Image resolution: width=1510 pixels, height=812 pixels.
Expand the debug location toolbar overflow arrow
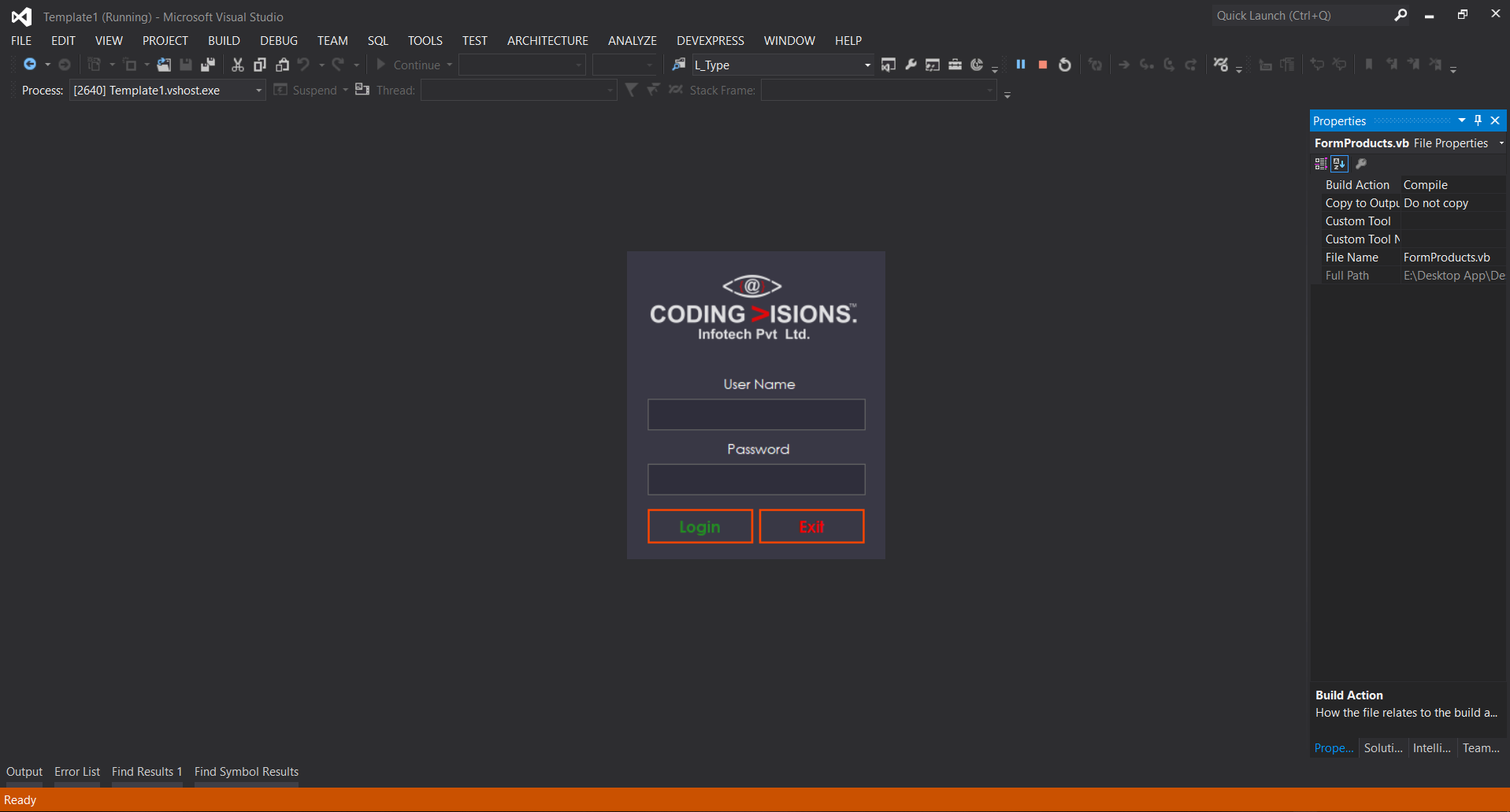tap(1007, 95)
